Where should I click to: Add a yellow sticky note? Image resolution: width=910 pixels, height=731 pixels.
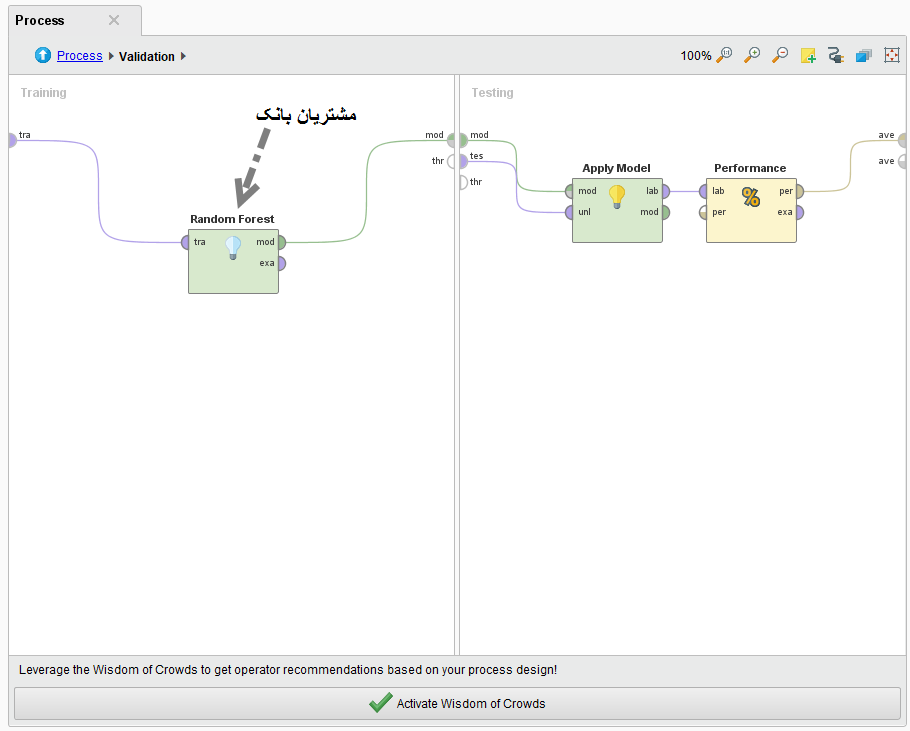(808, 55)
